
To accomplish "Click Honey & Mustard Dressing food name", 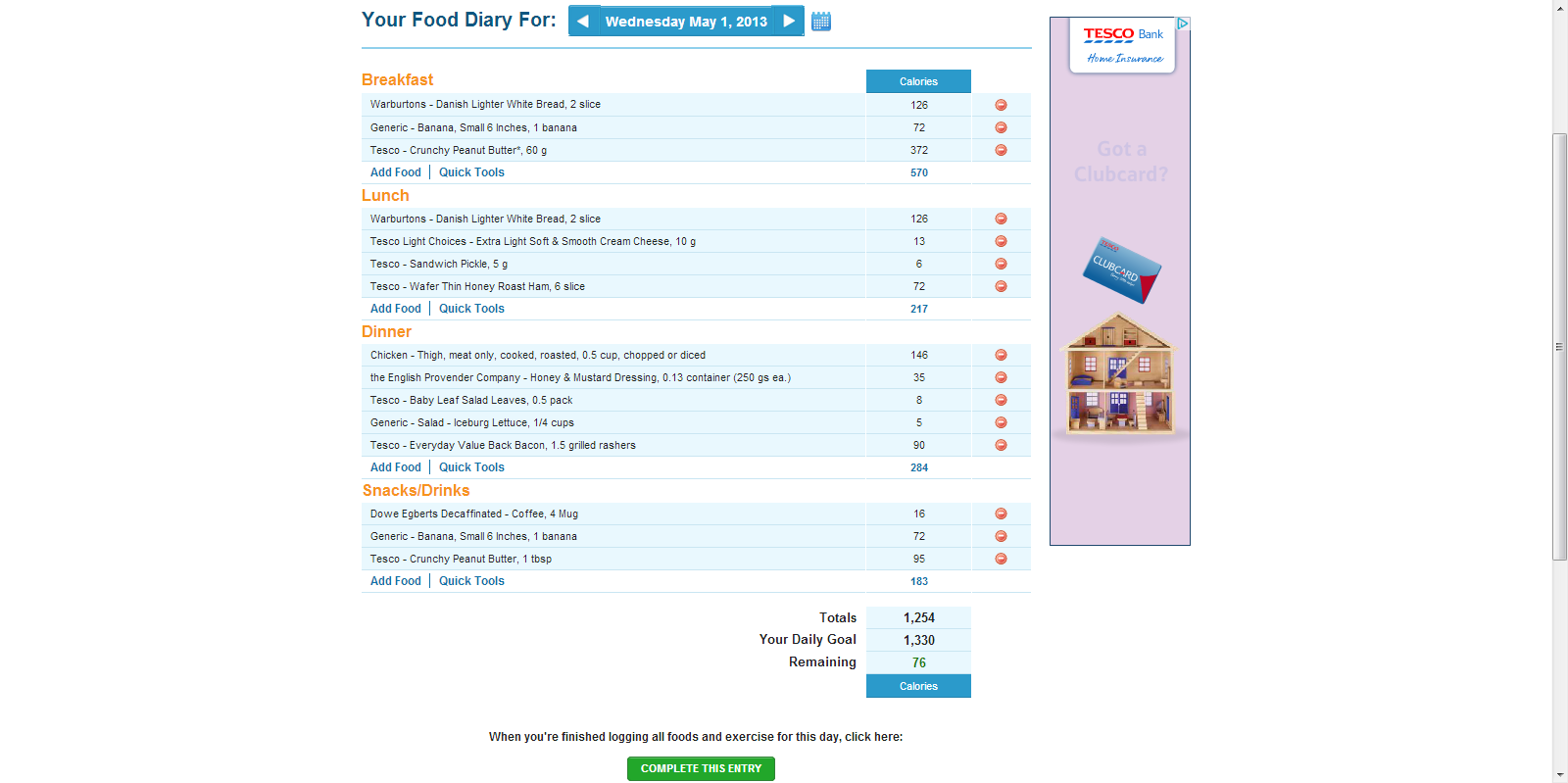I will (x=580, y=377).
